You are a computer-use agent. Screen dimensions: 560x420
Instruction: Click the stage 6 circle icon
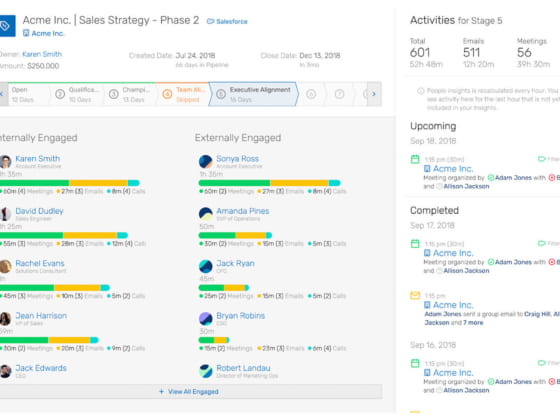[x=311, y=94]
